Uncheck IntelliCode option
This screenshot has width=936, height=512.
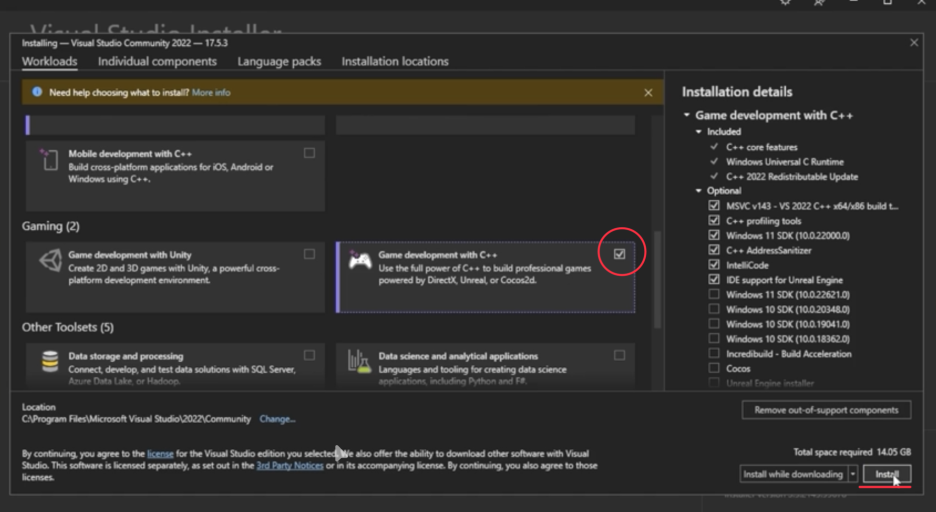[x=714, y=264]
